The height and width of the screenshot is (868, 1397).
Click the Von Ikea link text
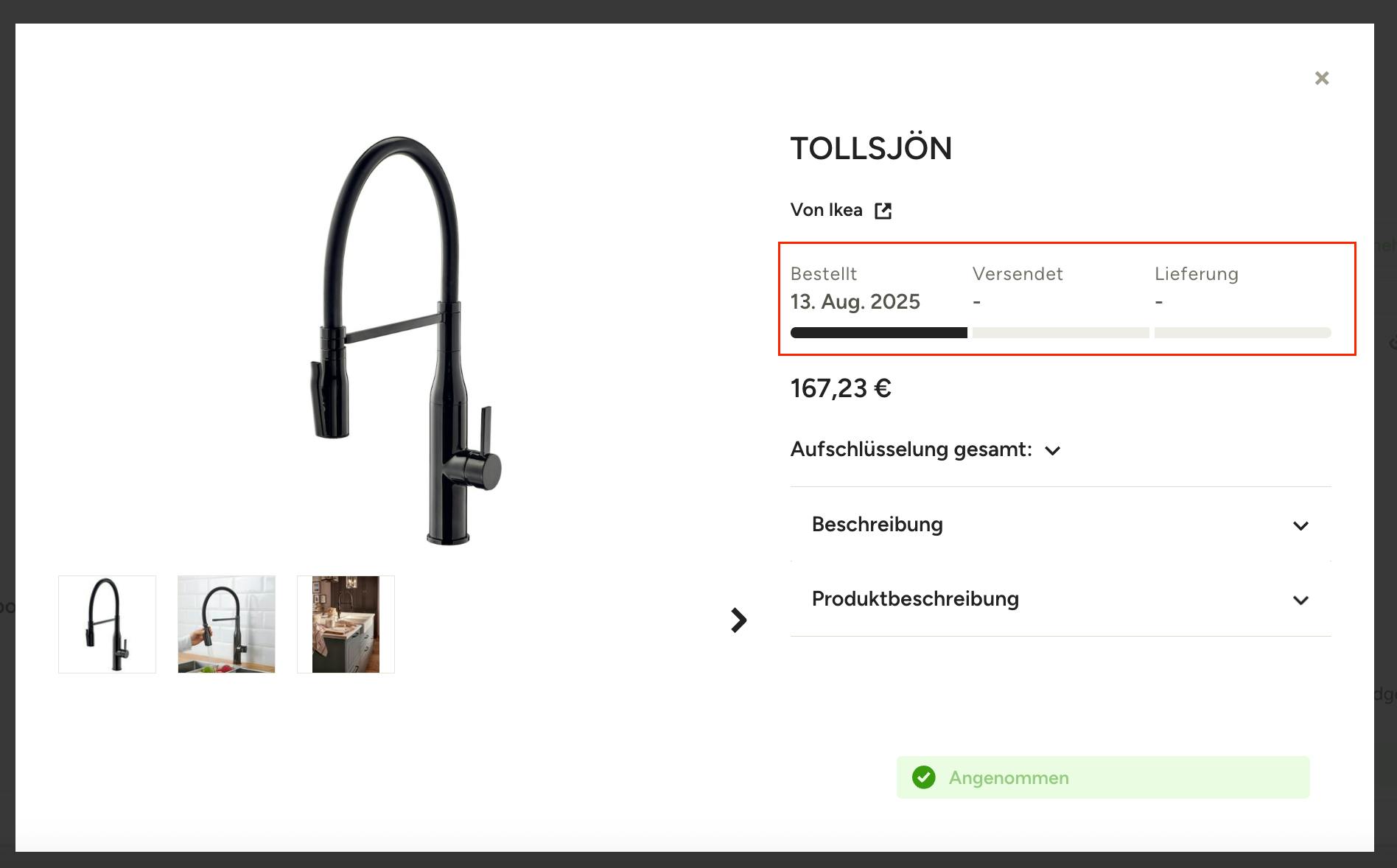(x=826, y=210)
